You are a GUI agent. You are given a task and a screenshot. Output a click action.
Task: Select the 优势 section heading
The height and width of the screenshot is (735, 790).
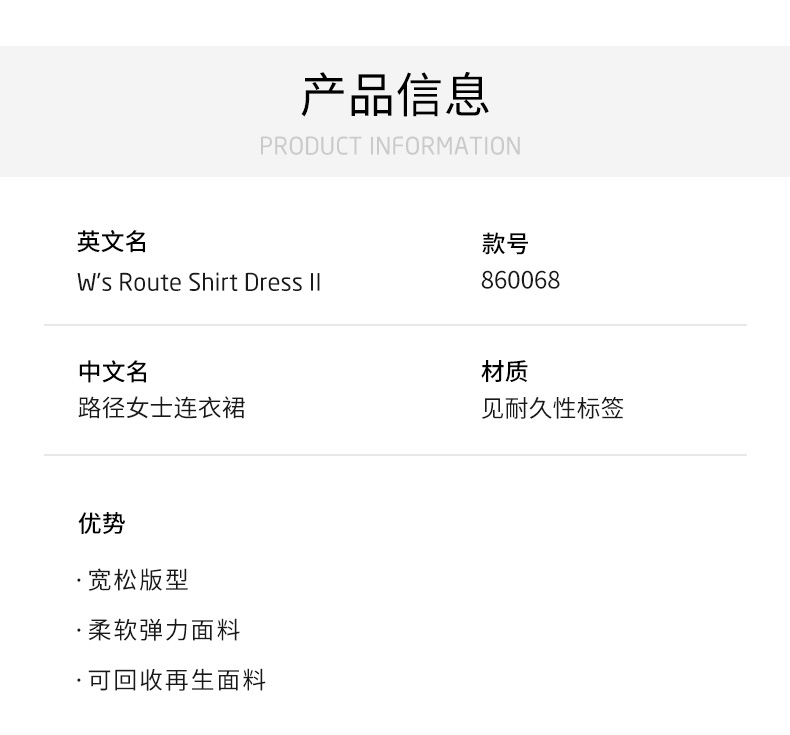pos(101,523)
